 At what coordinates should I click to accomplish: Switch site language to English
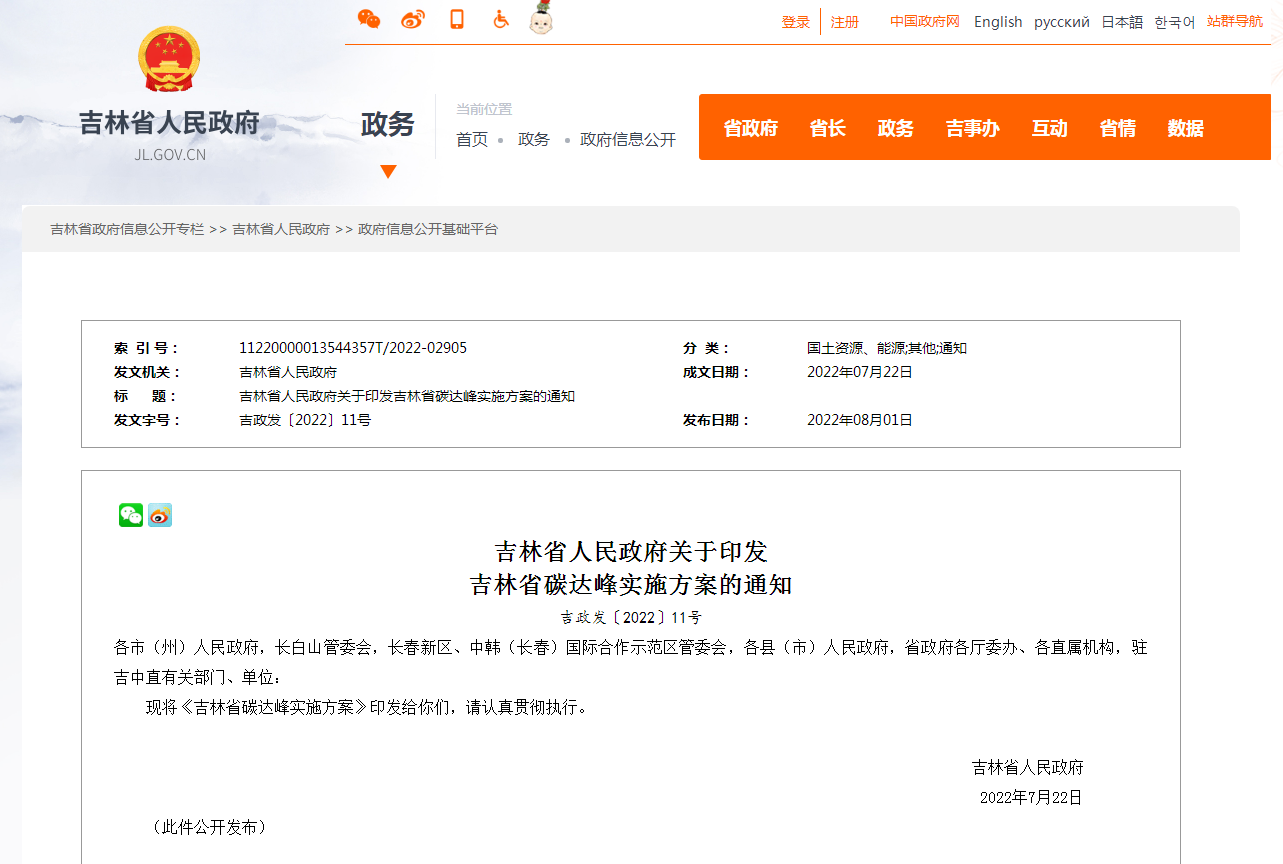(997, 21)
